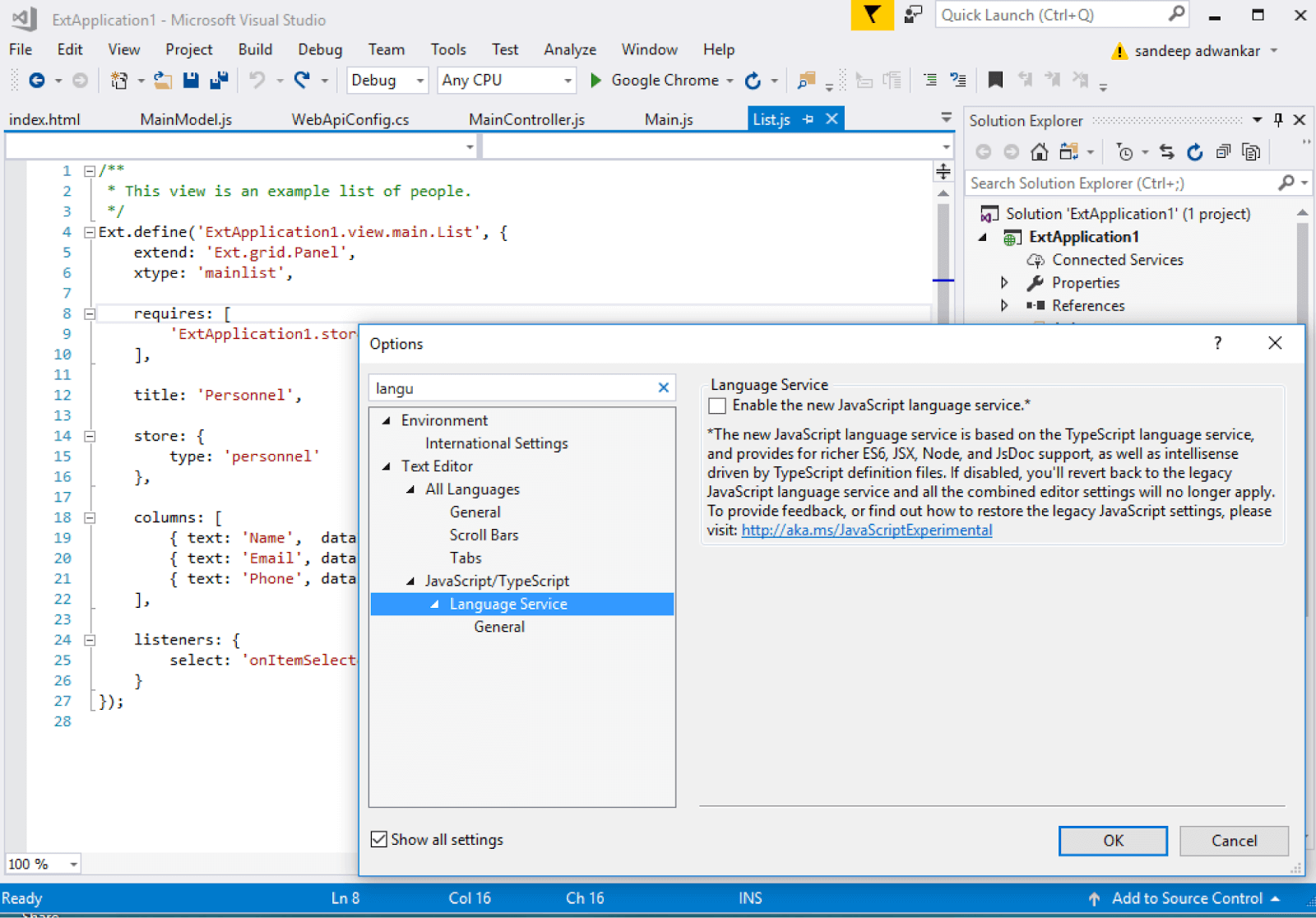
Task: Collapse the comment block at line 1
Action: pyautogui.click(x=90, y=171)
